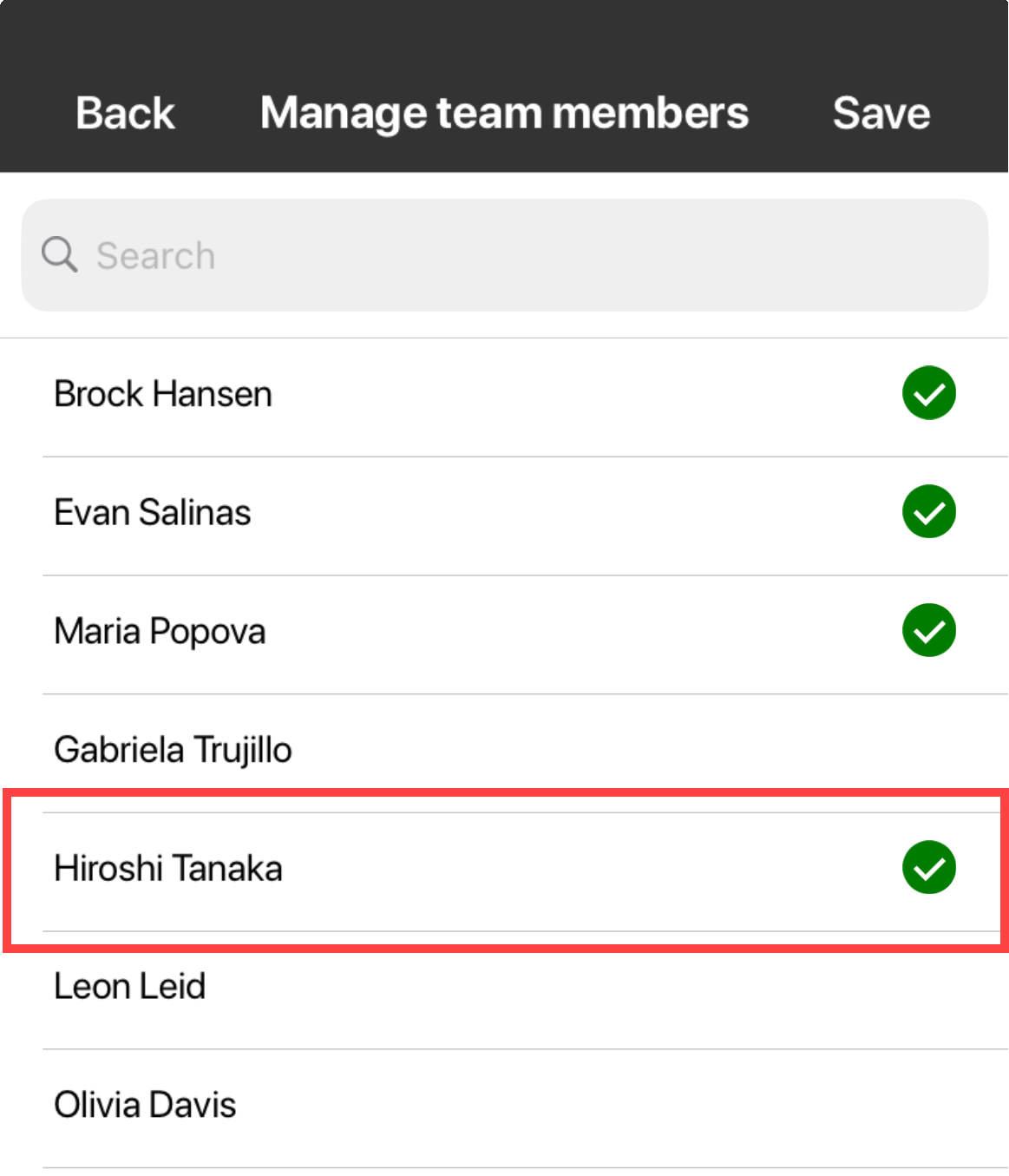Viewport: 1009px width, 1176px height.
Task: Check Olivia Davis as a team member
Action: click(145, 1105)
